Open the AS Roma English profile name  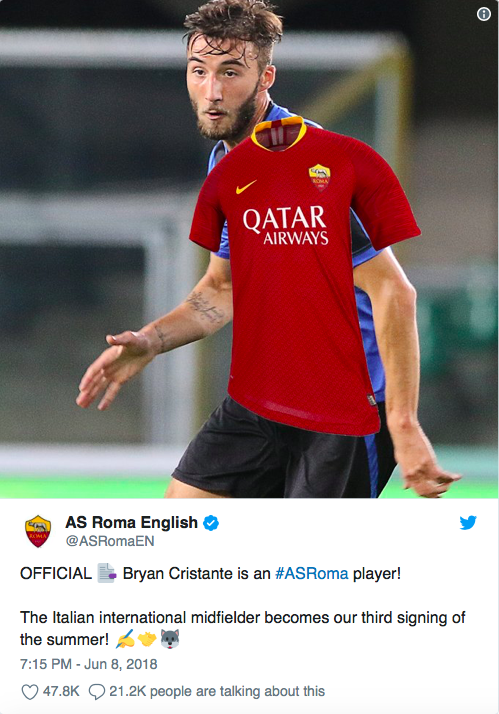[132, 522]
